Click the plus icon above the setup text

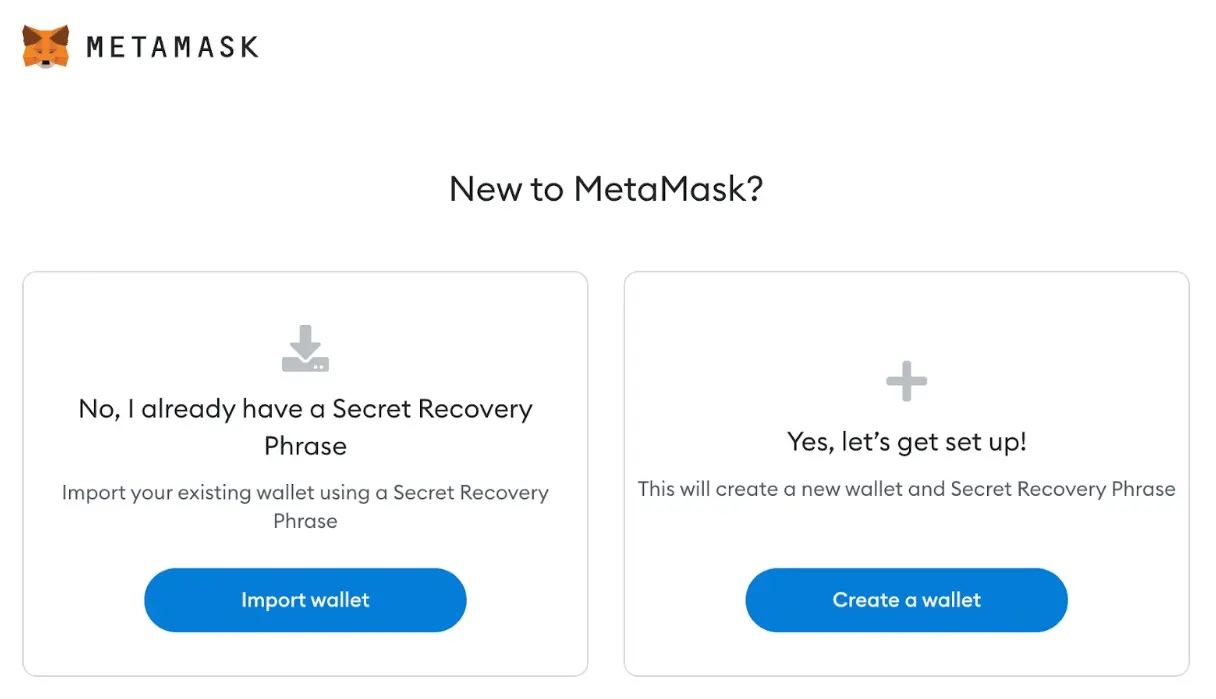tap(906, 381)
